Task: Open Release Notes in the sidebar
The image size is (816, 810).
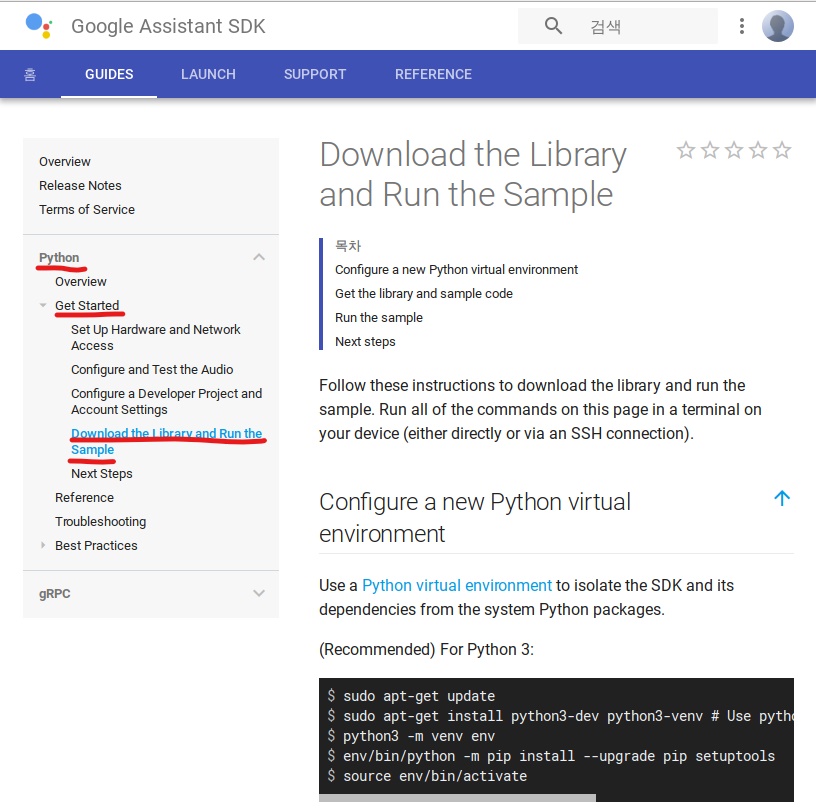Action: (80, 185)
